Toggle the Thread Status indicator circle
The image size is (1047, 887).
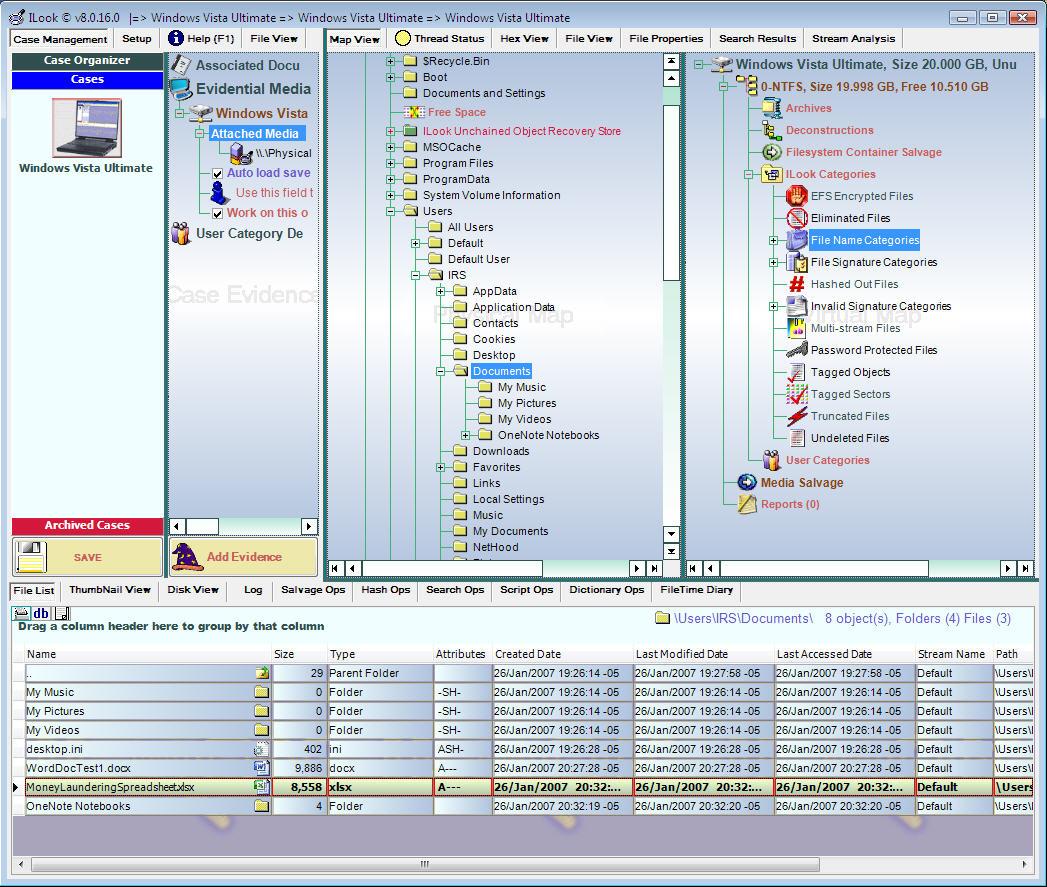pyautogui.click(x=403, y=38)
